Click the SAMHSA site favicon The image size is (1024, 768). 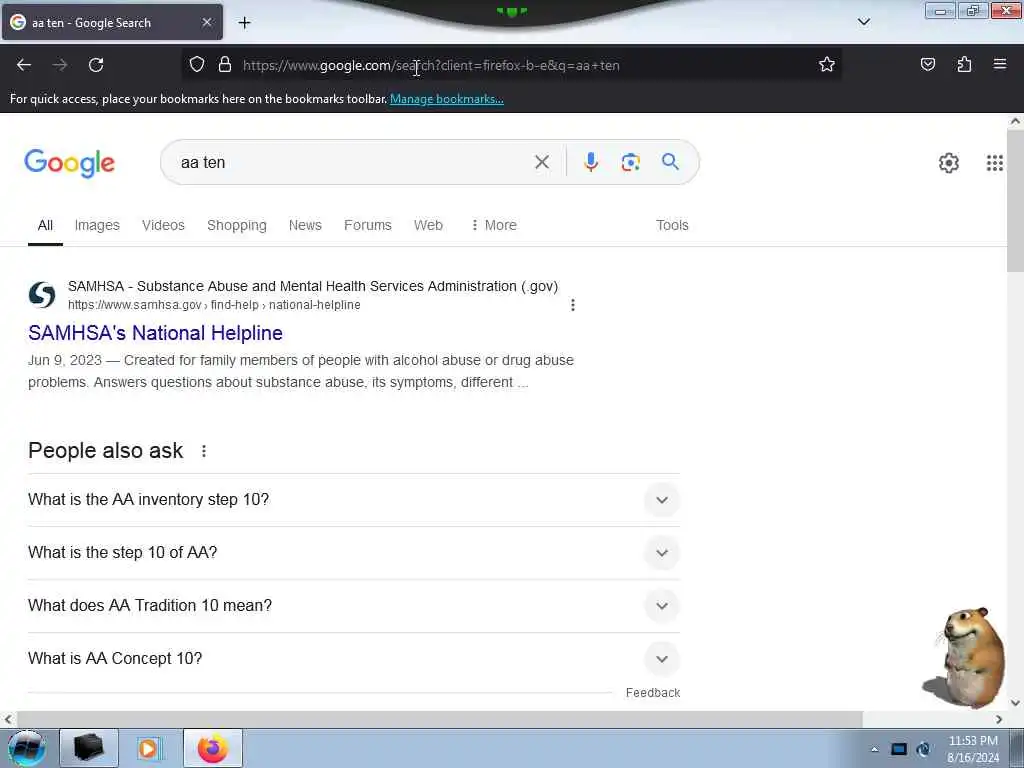(42, 295)
